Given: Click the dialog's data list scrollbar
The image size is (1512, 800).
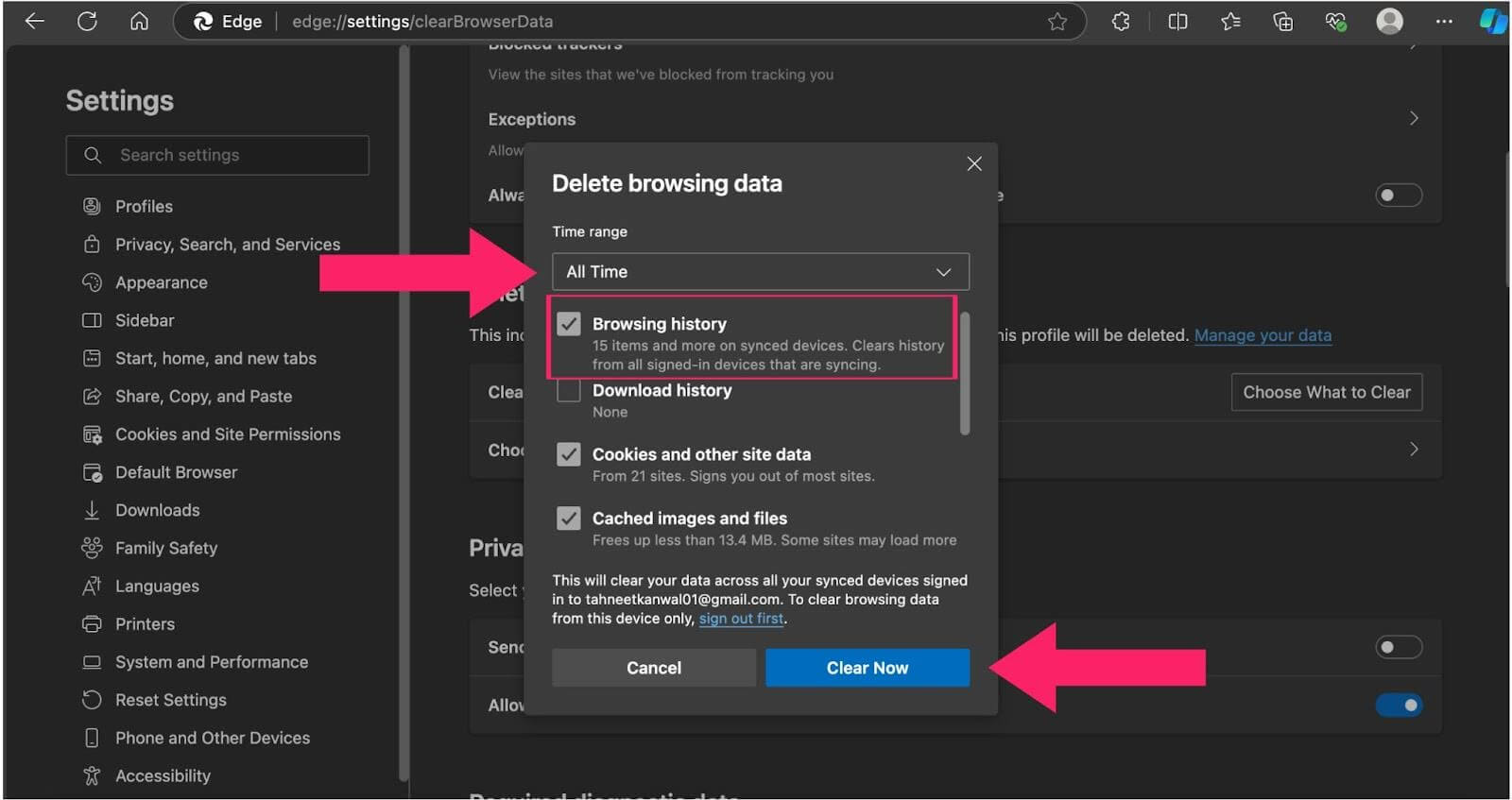Looking at the screenshot, I should 965,374.
